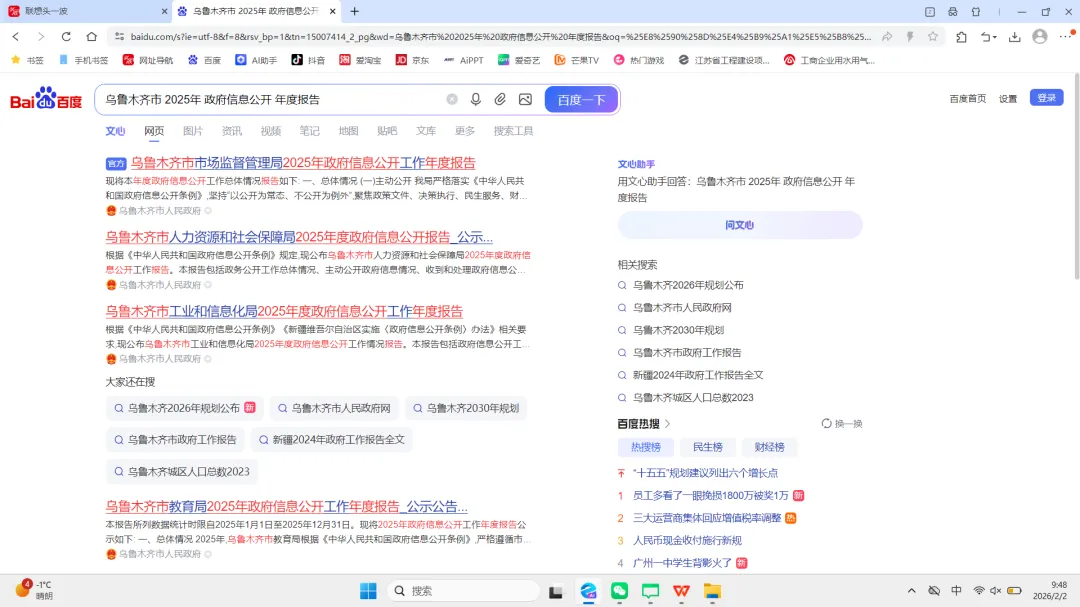Clear search box with X icon

[x=452, y=99]
